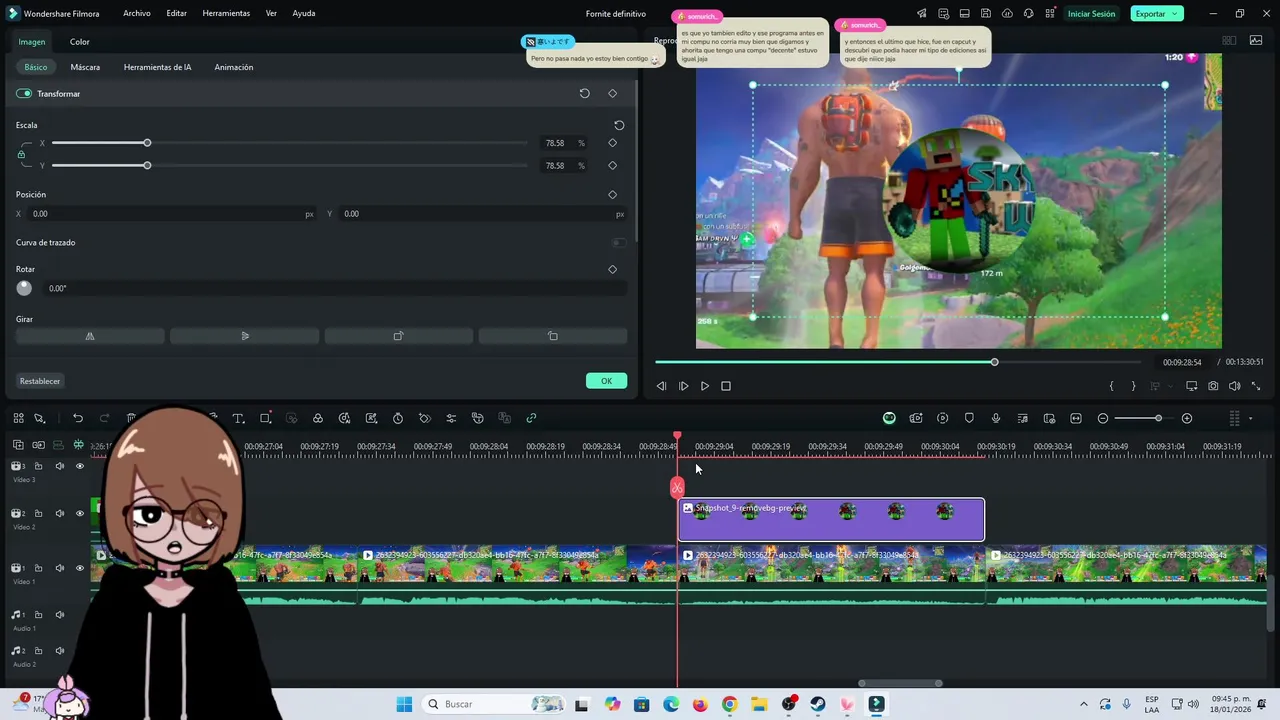Reset the Escala values
This screenshot has height=720, width=1280.
[x=619, y=125]
